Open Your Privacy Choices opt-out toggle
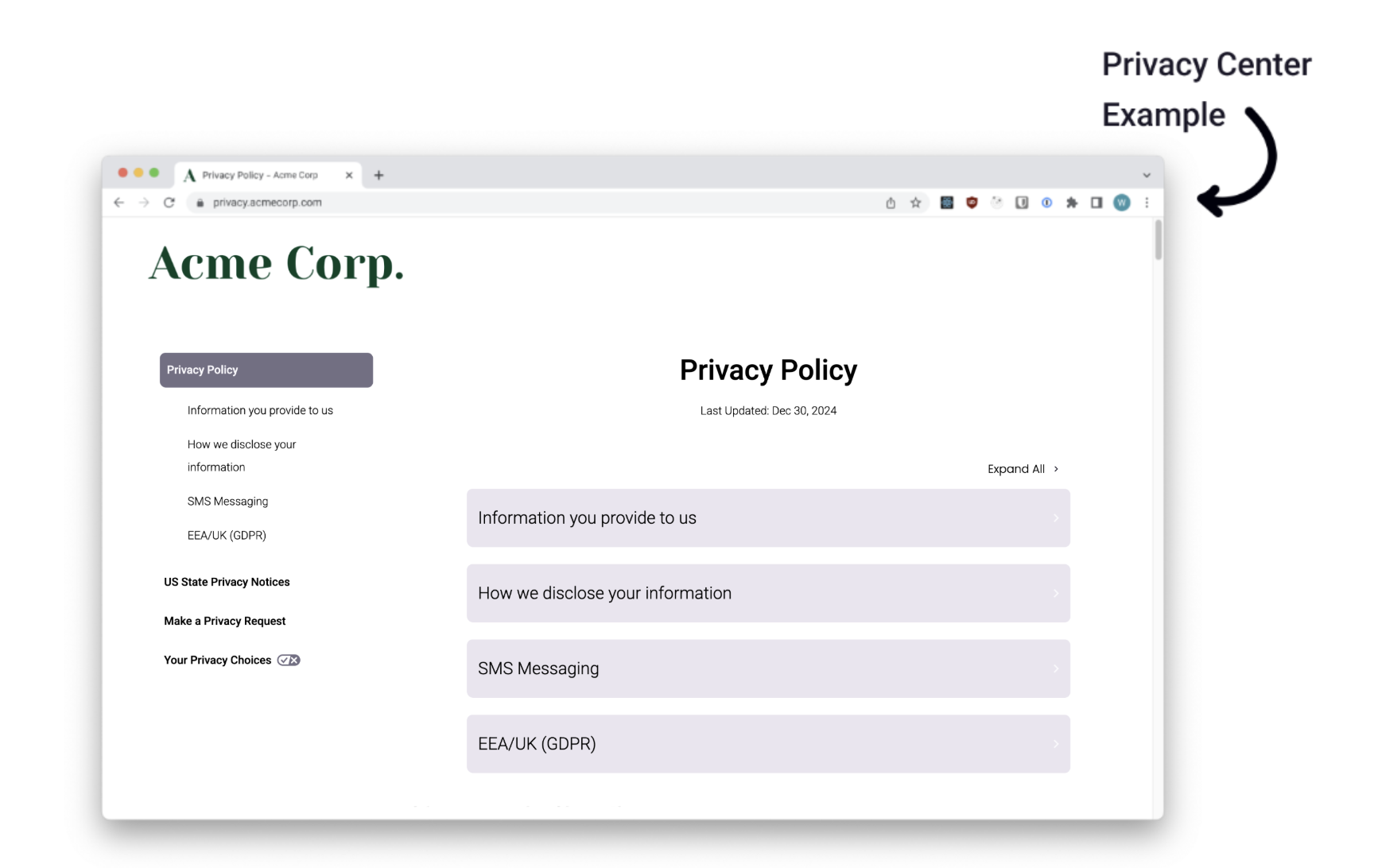 tap(289, 661)
